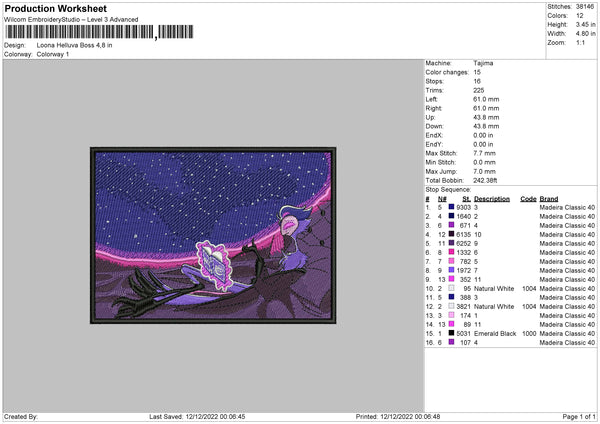Select the Max Jump value 7.0 mm
The image size is (600, 424).
click(x=484, y=171)
